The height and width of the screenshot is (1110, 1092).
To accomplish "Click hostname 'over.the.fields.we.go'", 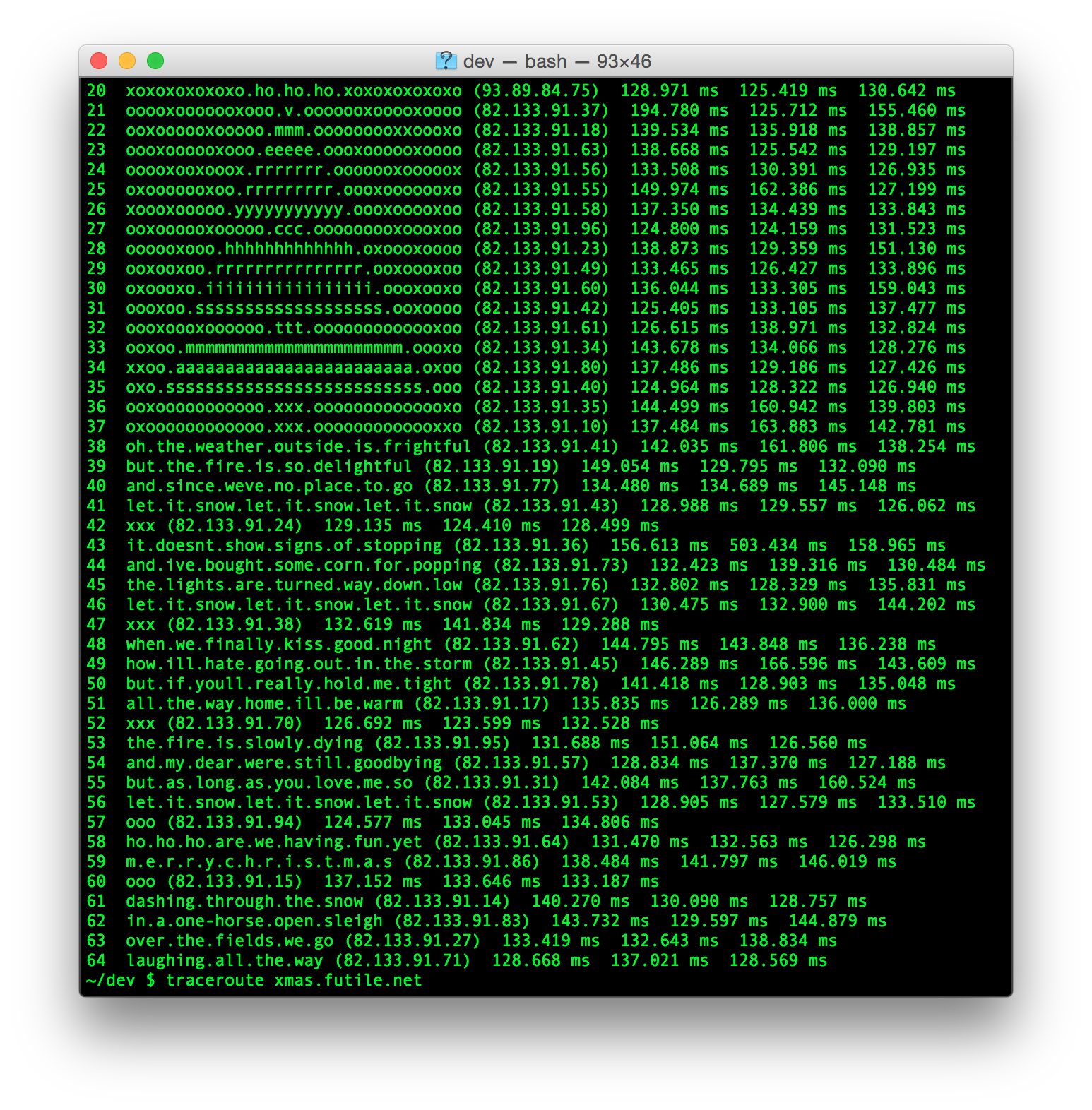I will 230,941.
